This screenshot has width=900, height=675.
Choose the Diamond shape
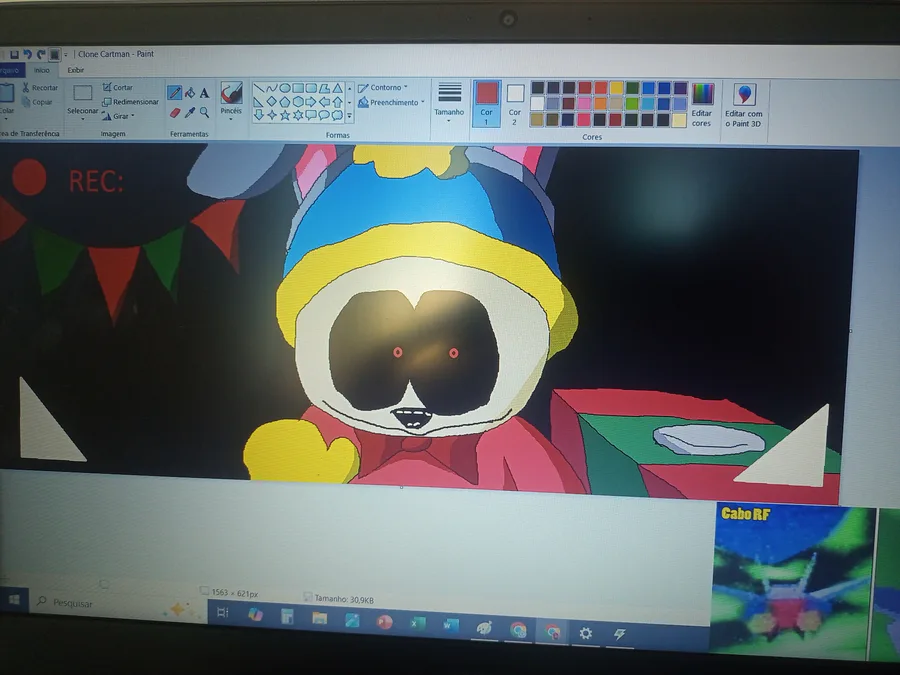click(x=271, y=102)
